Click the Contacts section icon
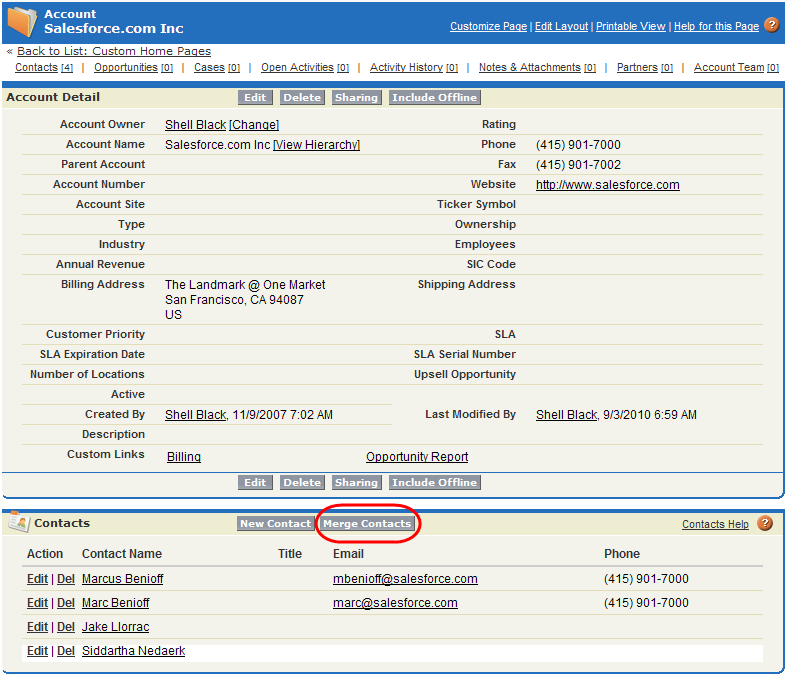787x674 pixels. [18, 522]
